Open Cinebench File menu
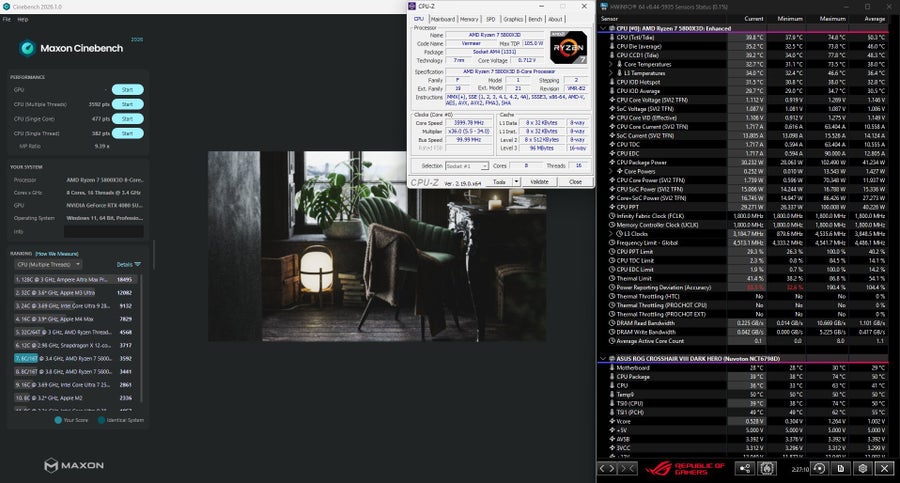The width and height of the screenshot is (900, 483). pyautogui.click(x=6, y=20)
